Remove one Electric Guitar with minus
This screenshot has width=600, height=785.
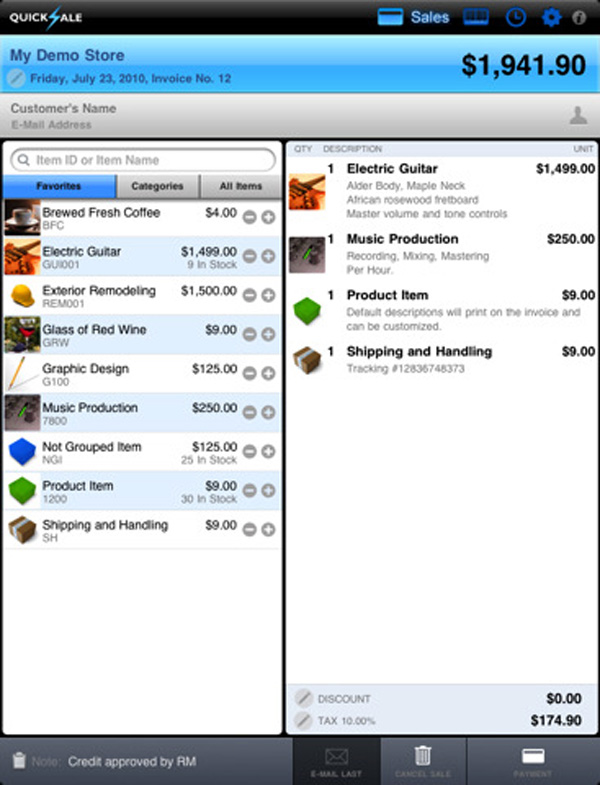click(249, 256)
